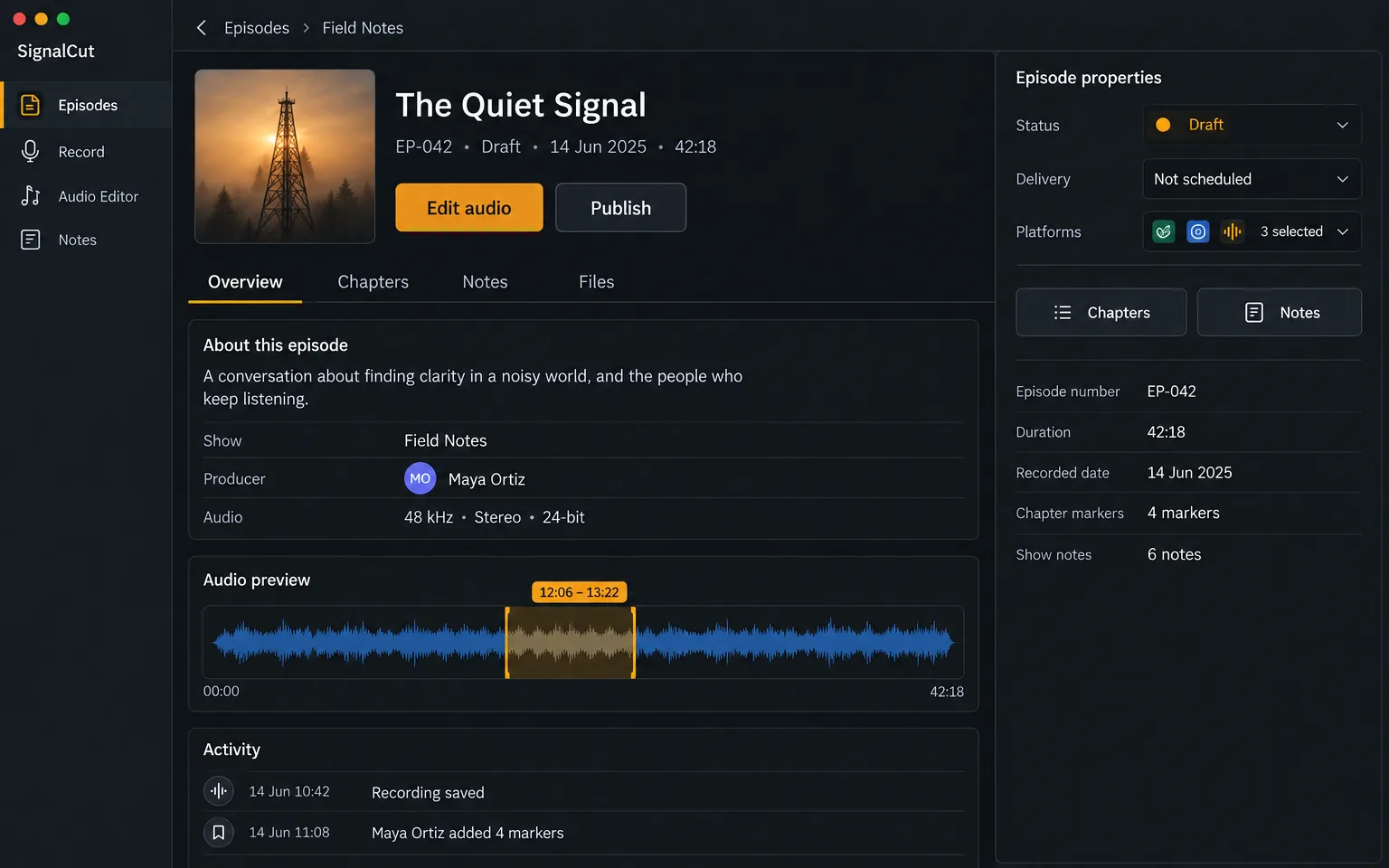The image size is (1389, 868).
Task: Grab the right selection handle on waveform
Action: 633,642
